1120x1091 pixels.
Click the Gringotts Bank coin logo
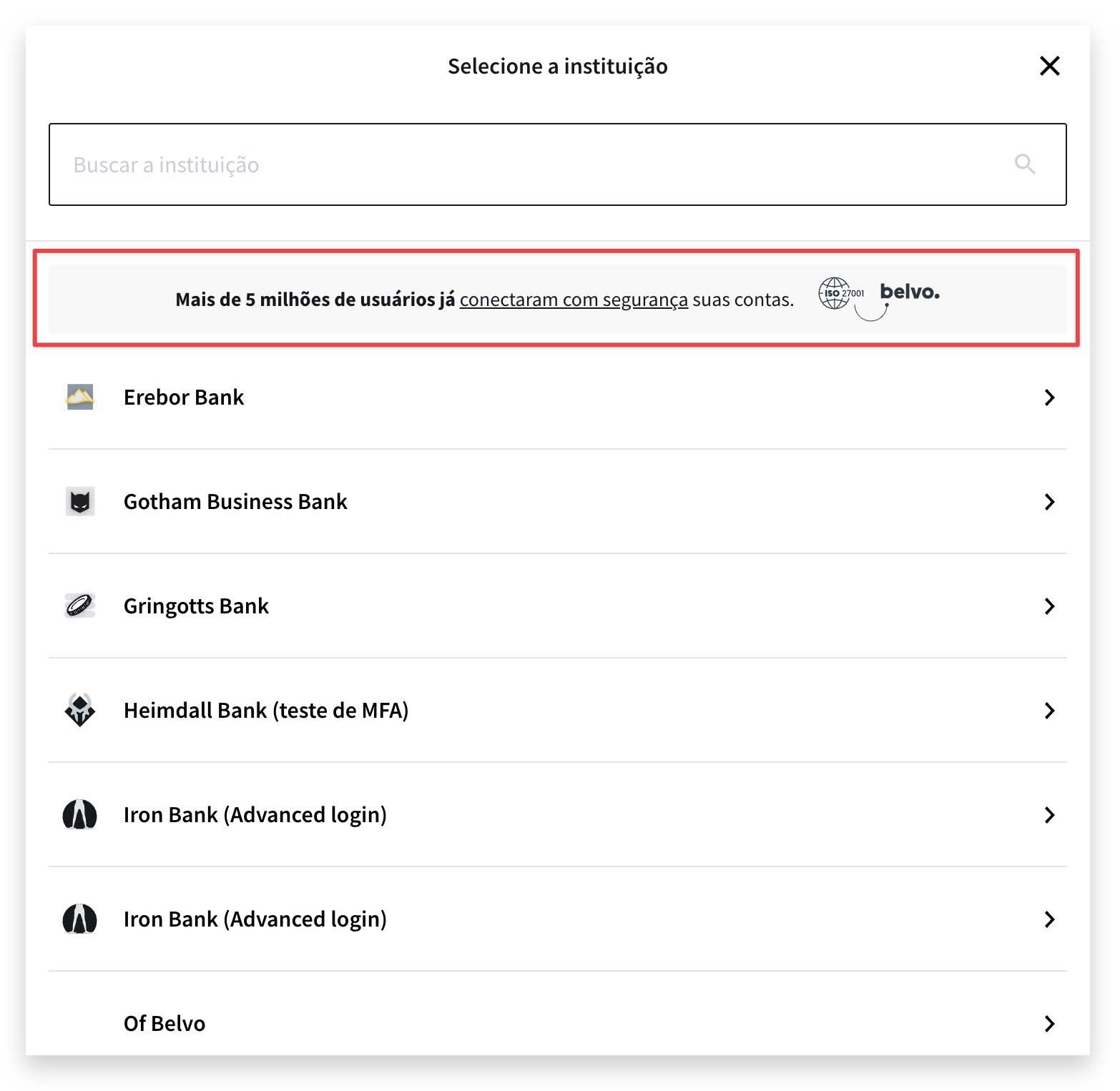[80, 606]
